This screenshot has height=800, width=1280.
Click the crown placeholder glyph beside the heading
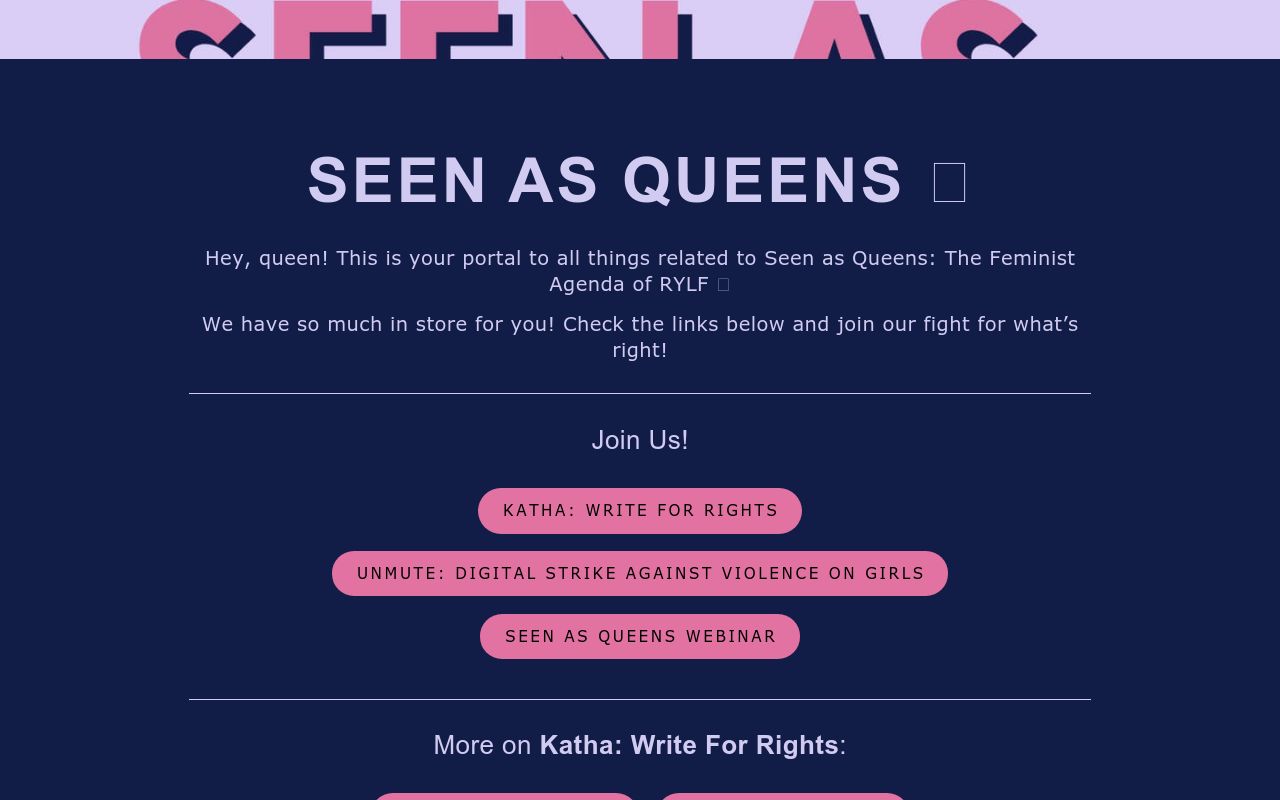point(948,182)
